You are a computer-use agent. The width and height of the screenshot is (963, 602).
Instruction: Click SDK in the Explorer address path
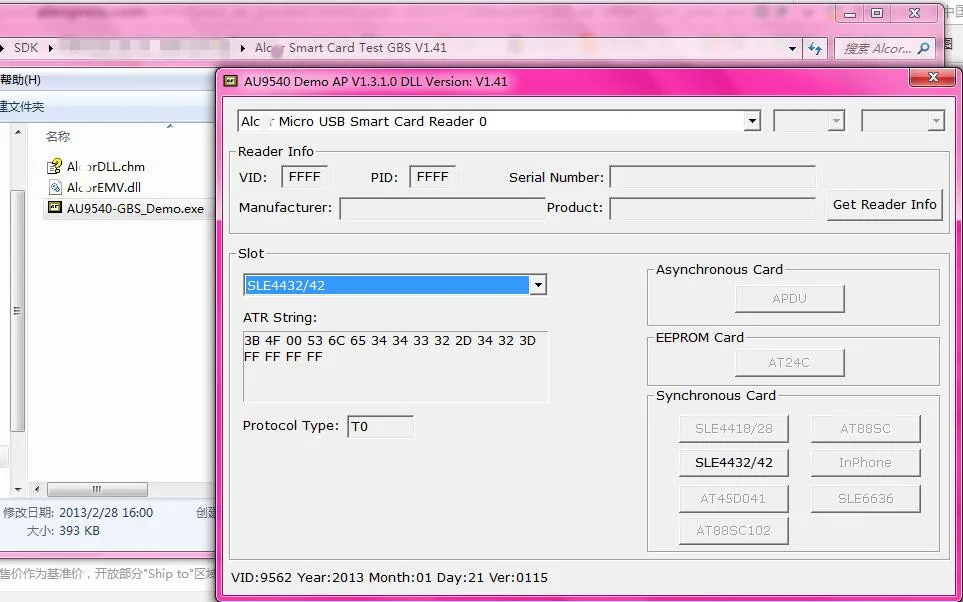pyautogui.click(x=26, y=47)
